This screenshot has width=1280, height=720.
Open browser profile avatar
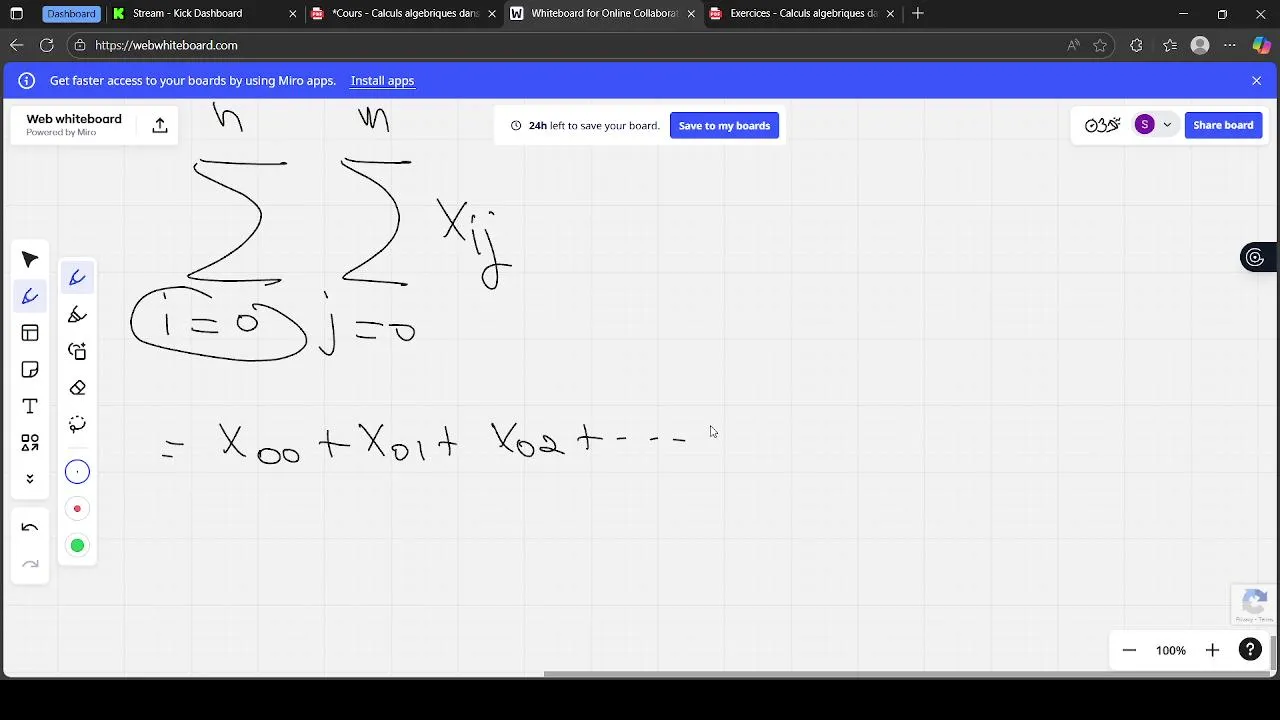tap(1201, 45)
